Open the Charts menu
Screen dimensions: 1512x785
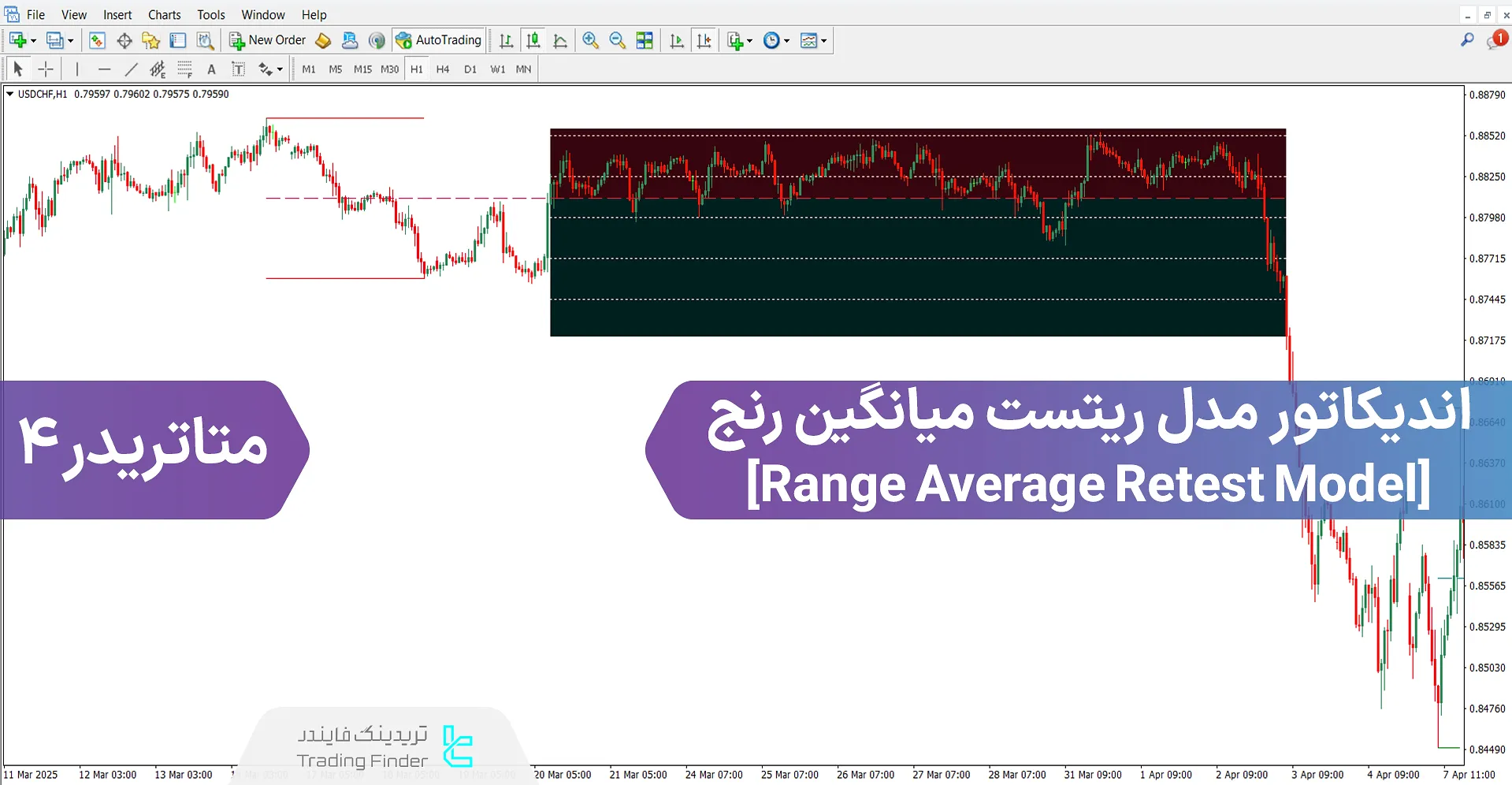click(x=164, y=14)
